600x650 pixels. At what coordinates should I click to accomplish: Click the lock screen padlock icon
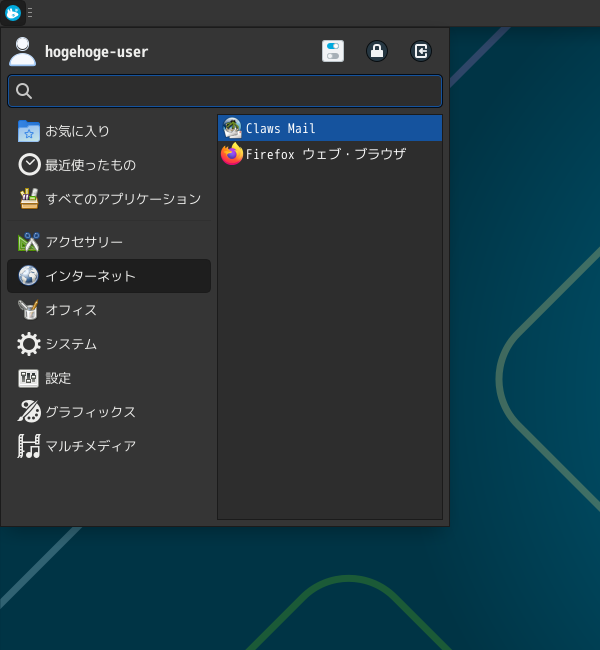click(x=377, y=51)
